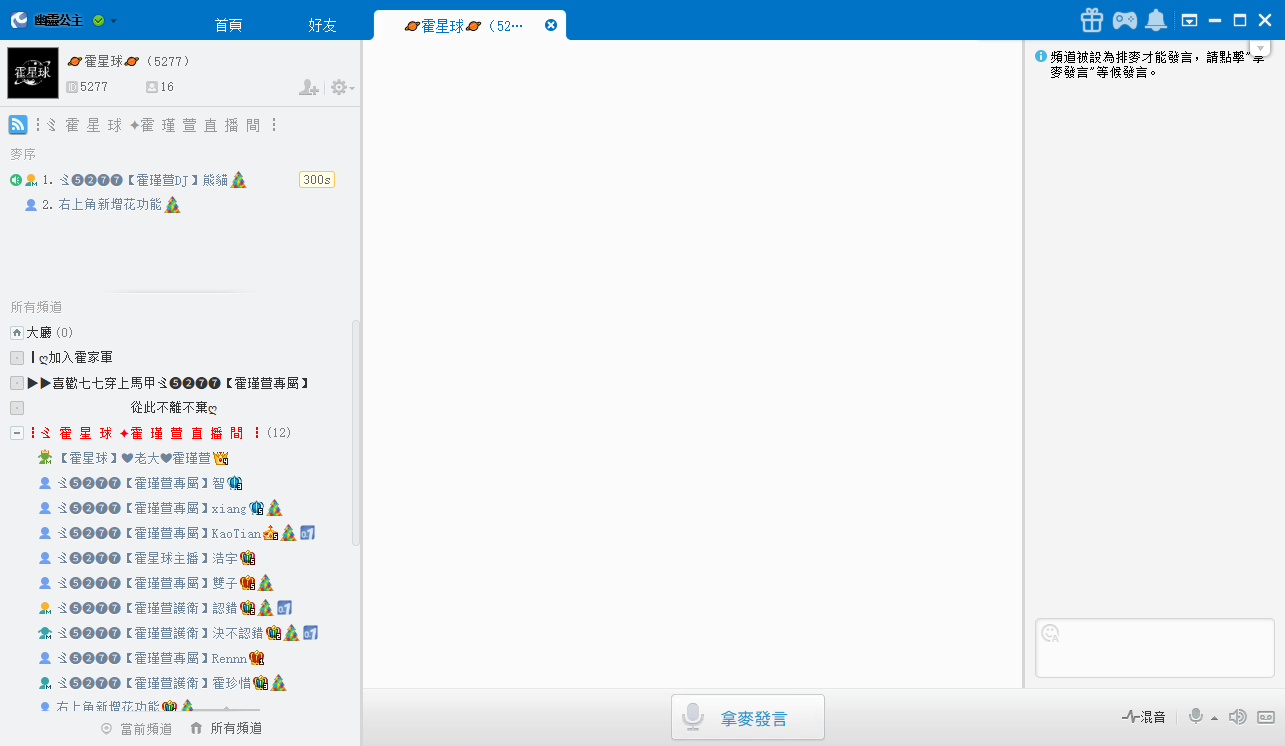Screen dimensions: 1285x746
Task: Open the gift icon in the title bar
Action: click(x=1091, y=19)
